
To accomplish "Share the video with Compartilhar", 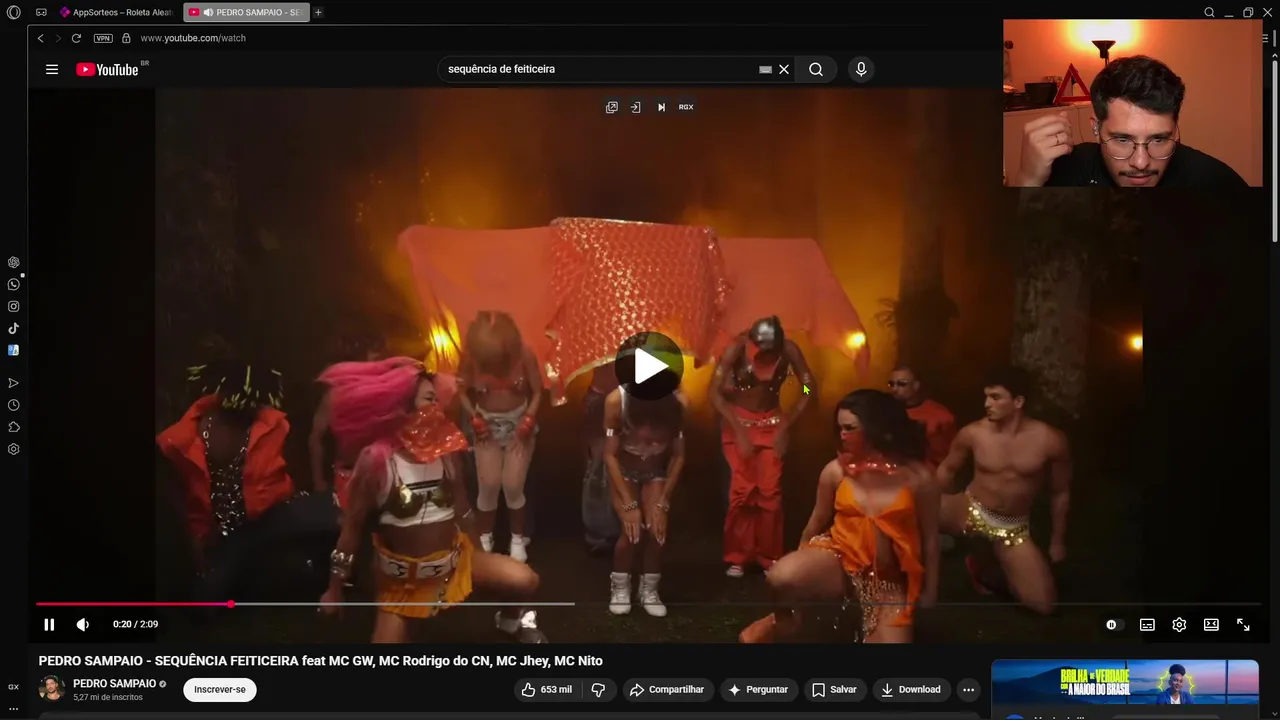I will (666, 689).
